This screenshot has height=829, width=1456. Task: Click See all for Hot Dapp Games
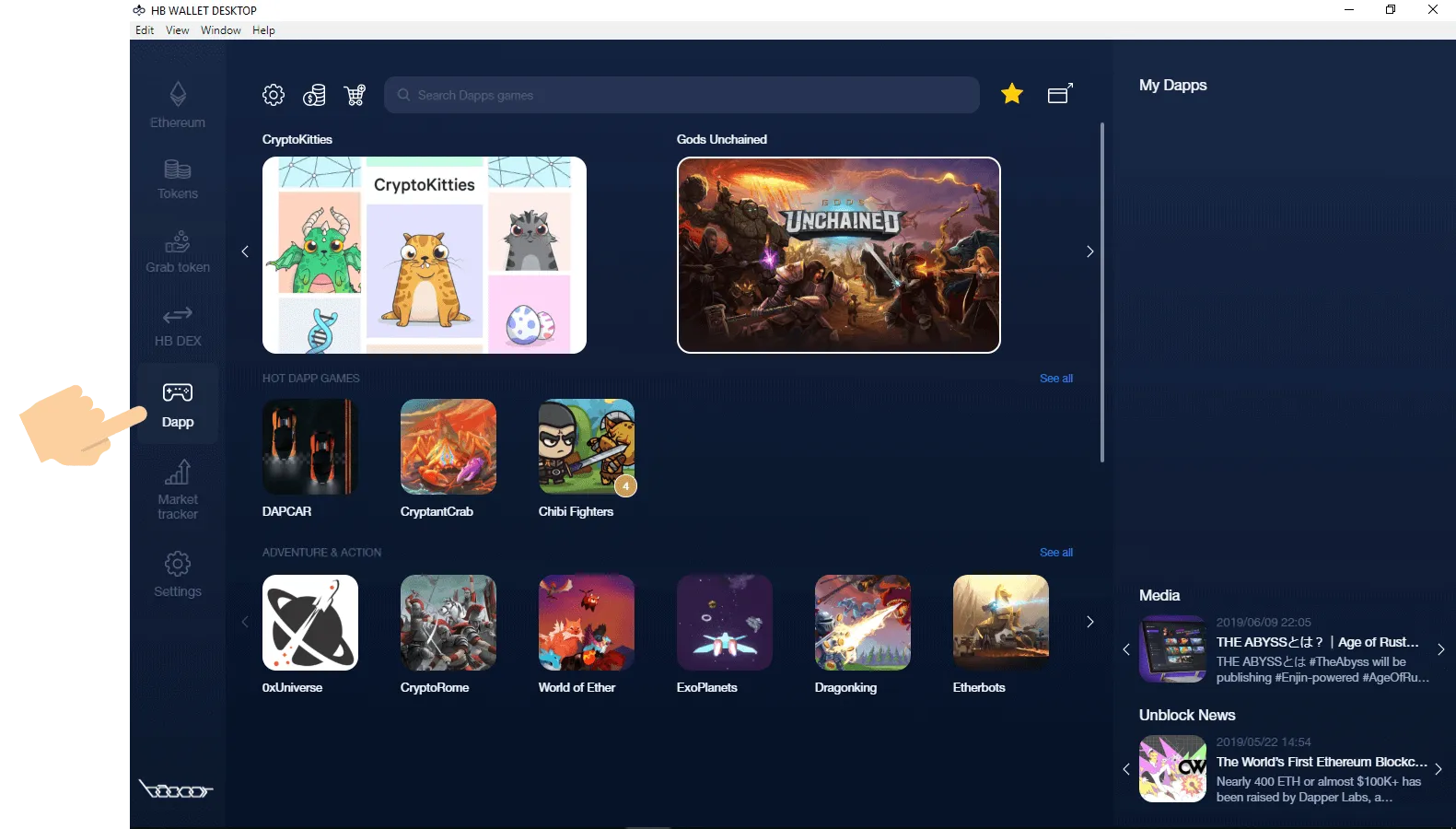pos(1055,379)
